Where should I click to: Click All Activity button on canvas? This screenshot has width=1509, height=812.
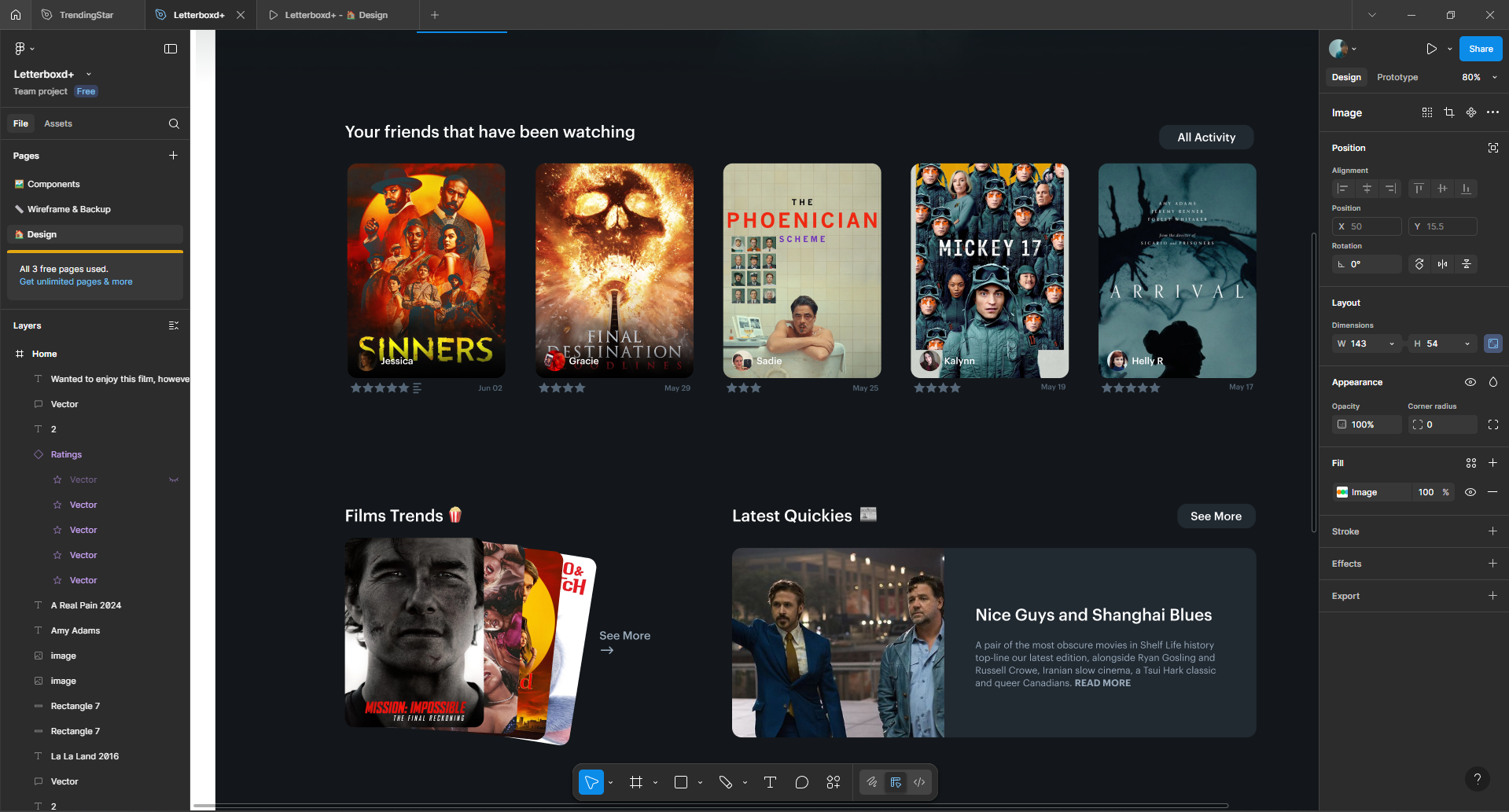tap(1206, 137)
